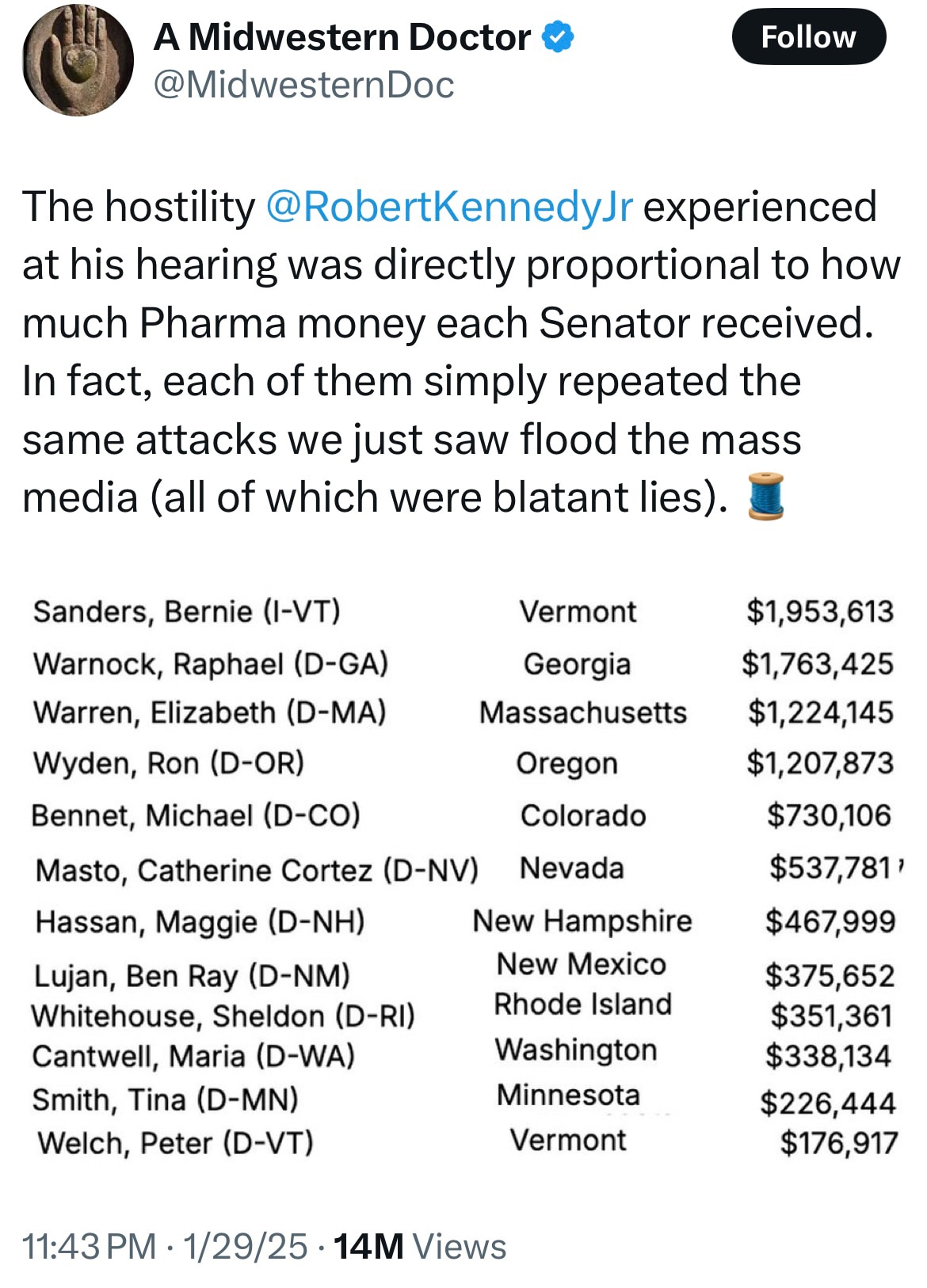Select the display name A Midwestern Doctor

(x=342, y=34)
